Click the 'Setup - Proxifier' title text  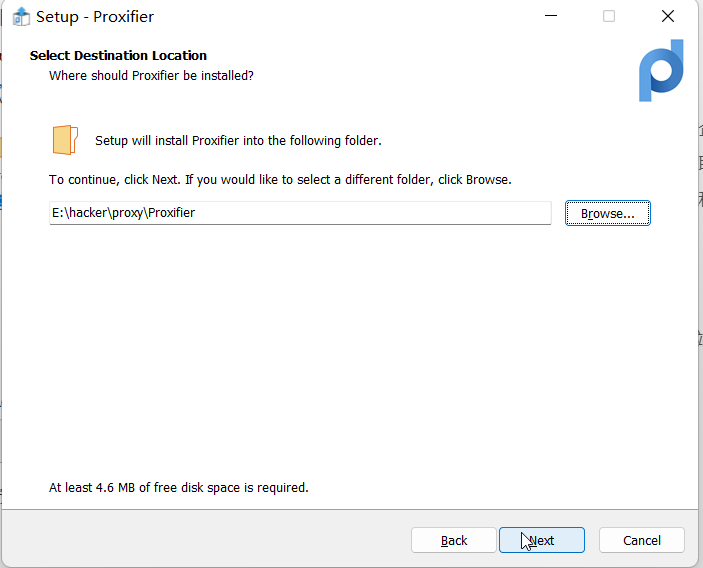pyautogui.click(x=95, y=17)
